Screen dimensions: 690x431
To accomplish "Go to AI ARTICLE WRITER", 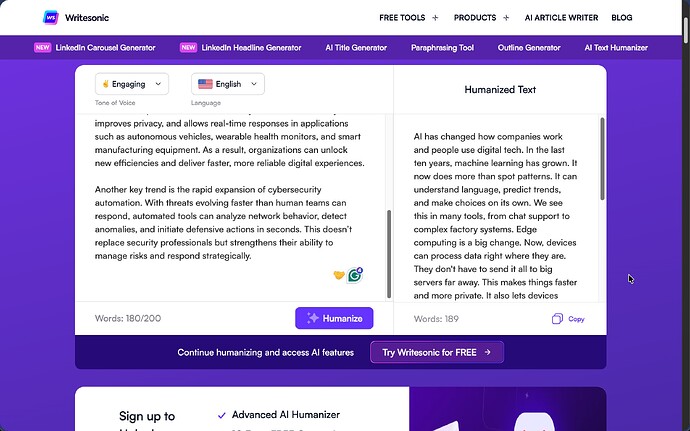I will (x=561, y=18).
